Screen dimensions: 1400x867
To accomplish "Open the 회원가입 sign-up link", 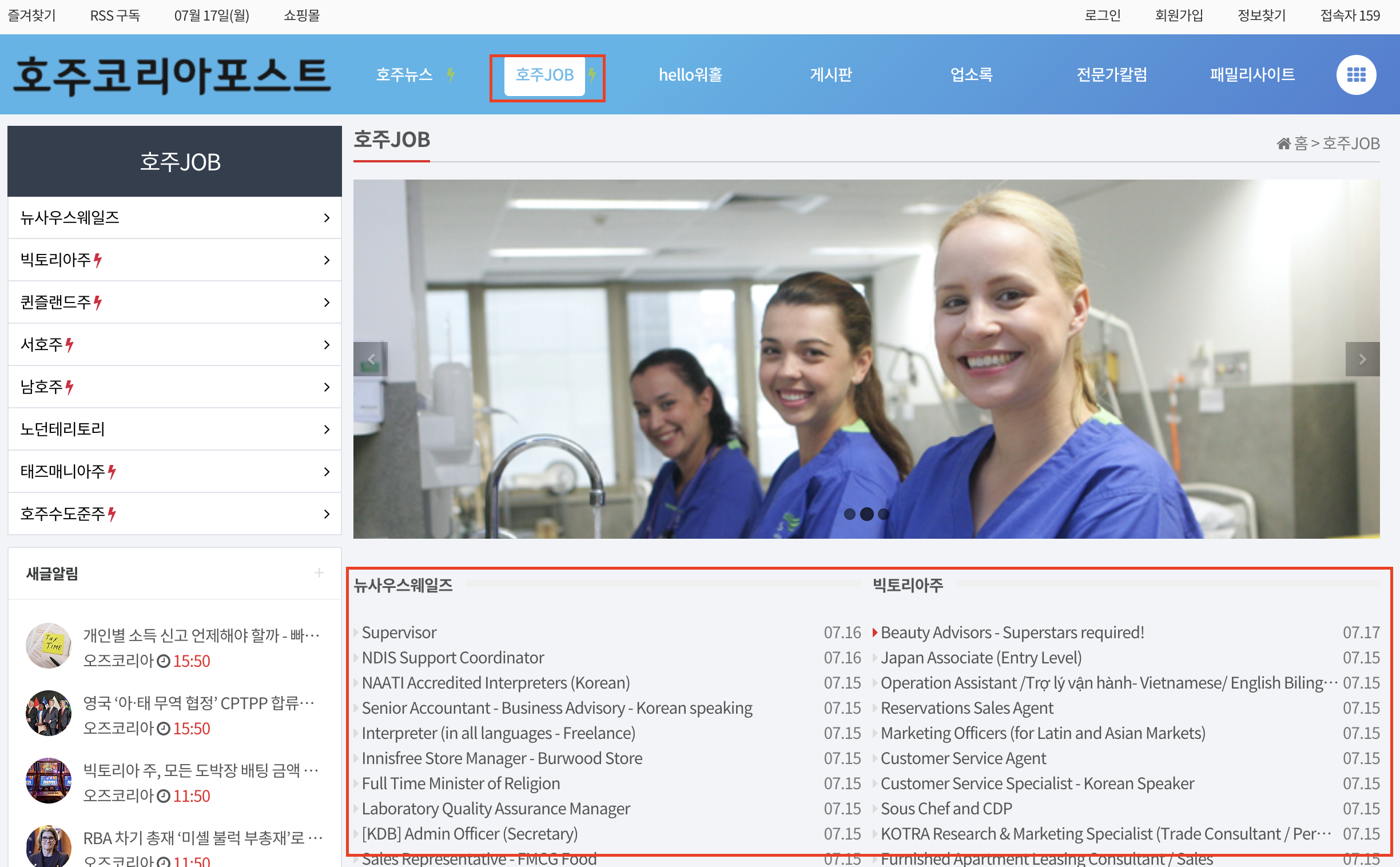I will pyautogui.click(x=1179, y=15).
